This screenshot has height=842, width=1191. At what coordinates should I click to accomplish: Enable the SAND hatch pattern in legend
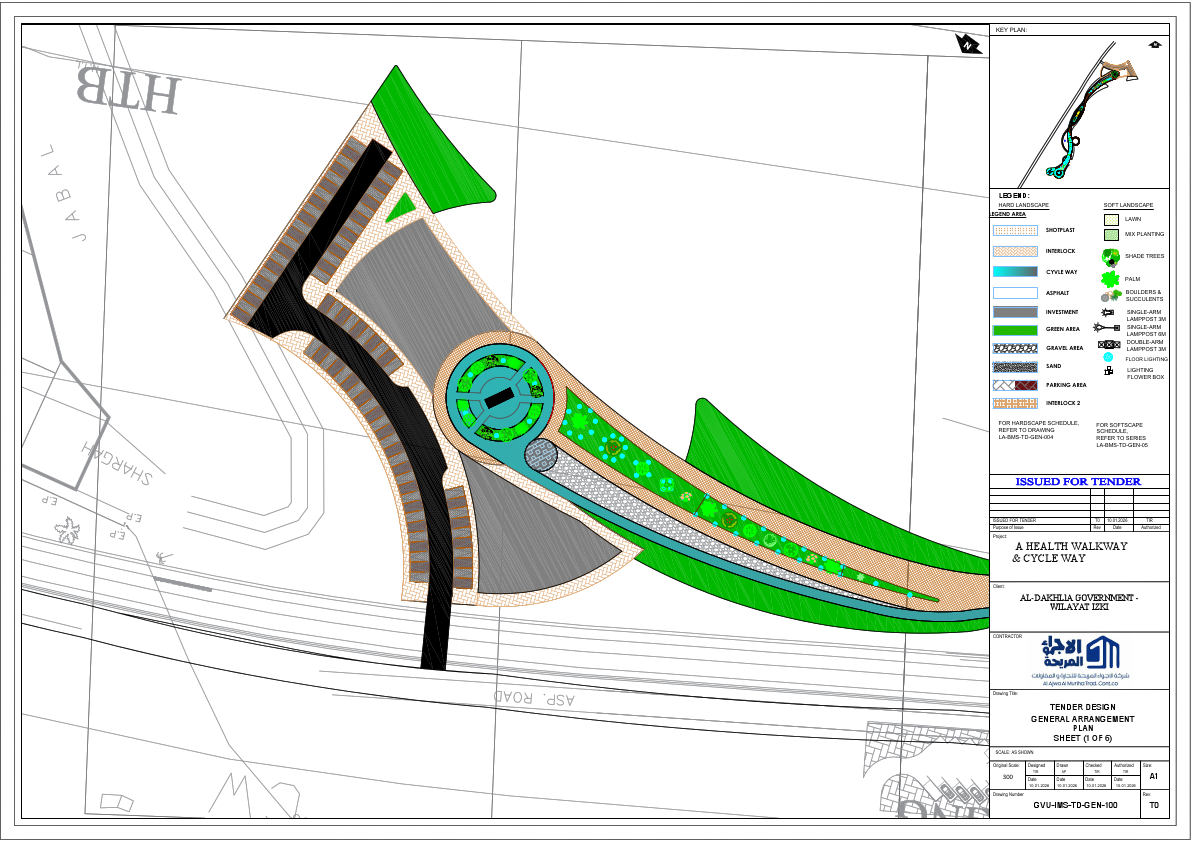pyautogui.click(x=1015, y=365)
